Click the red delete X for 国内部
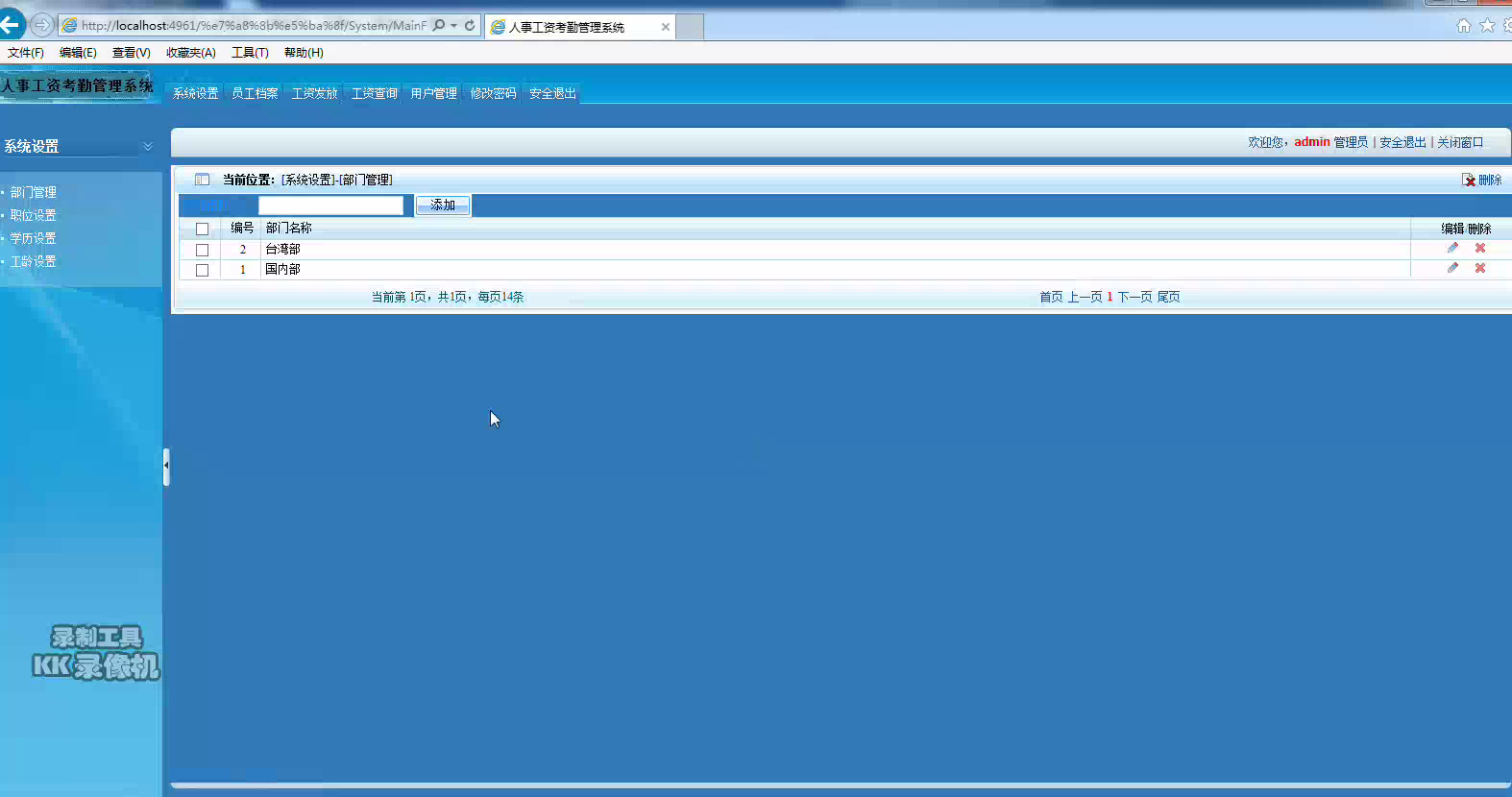 tap(1480, 268)
